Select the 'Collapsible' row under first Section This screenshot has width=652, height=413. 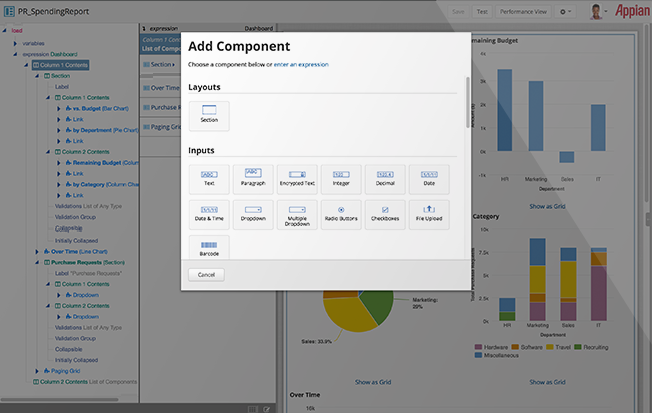69,228
